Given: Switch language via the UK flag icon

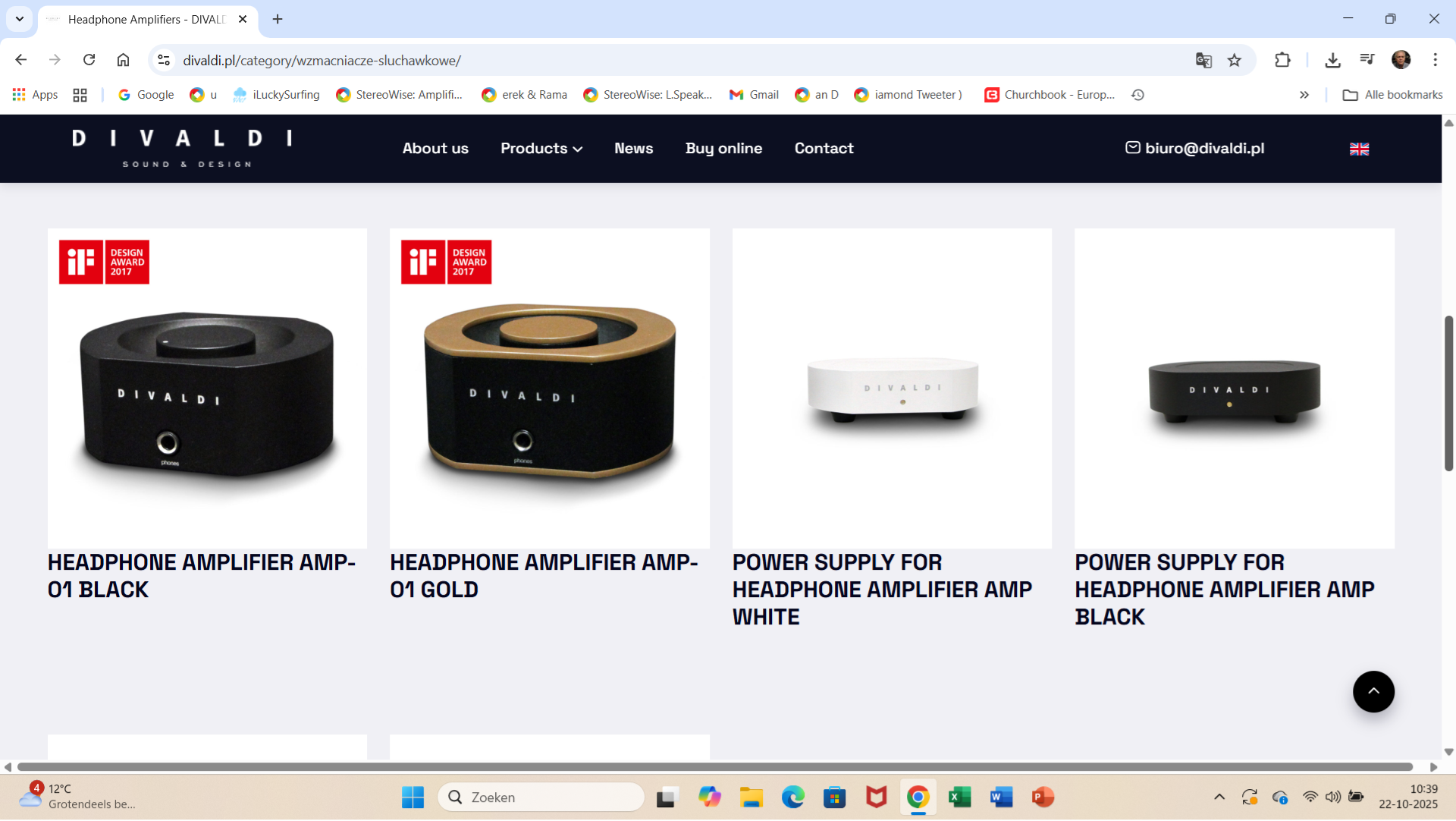Looking at the screenshot, I should 1359,149.
